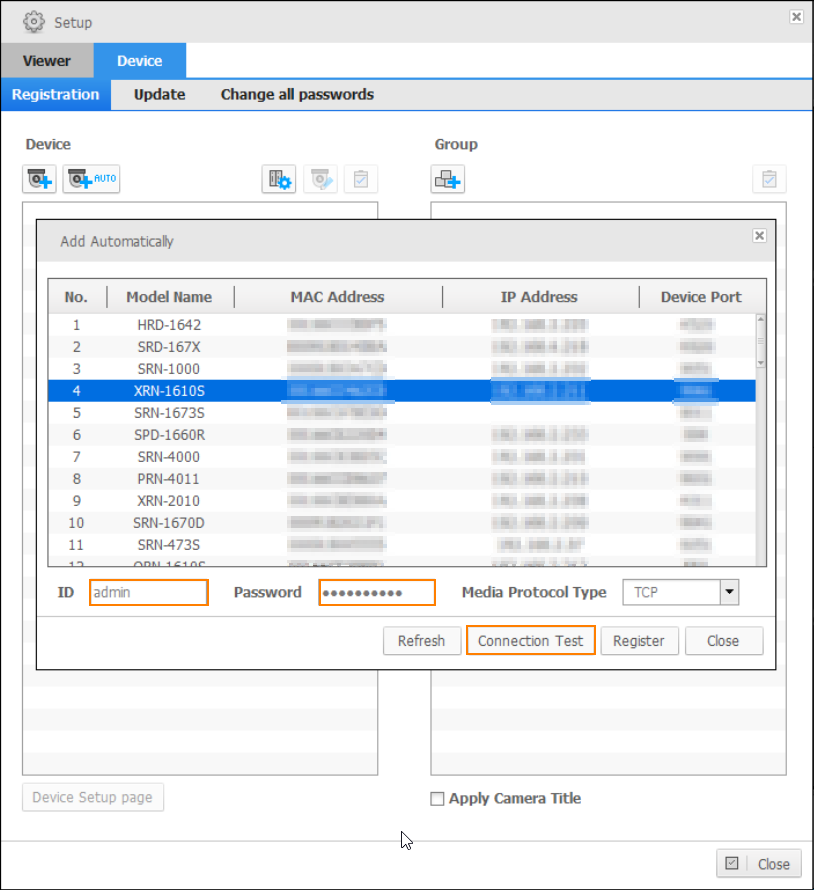Run the Connection Test

tap(531, 641)
